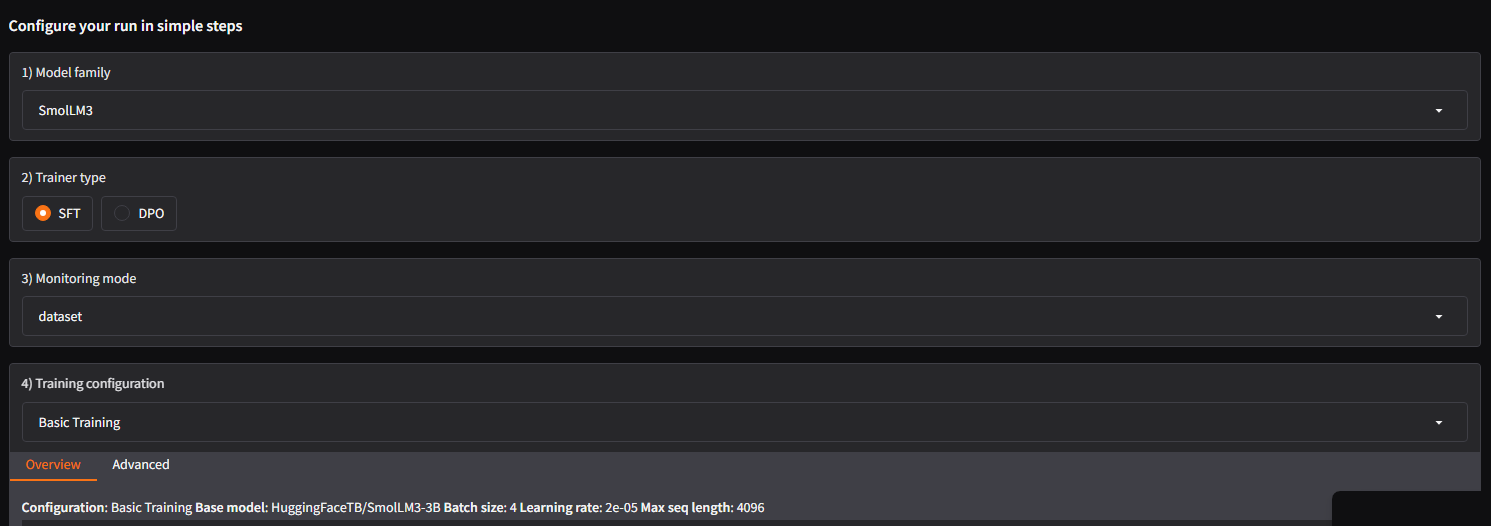This screenshot has width=1491, height=526.
Task: Select the DPO trainer type
Action: point(122,214)
